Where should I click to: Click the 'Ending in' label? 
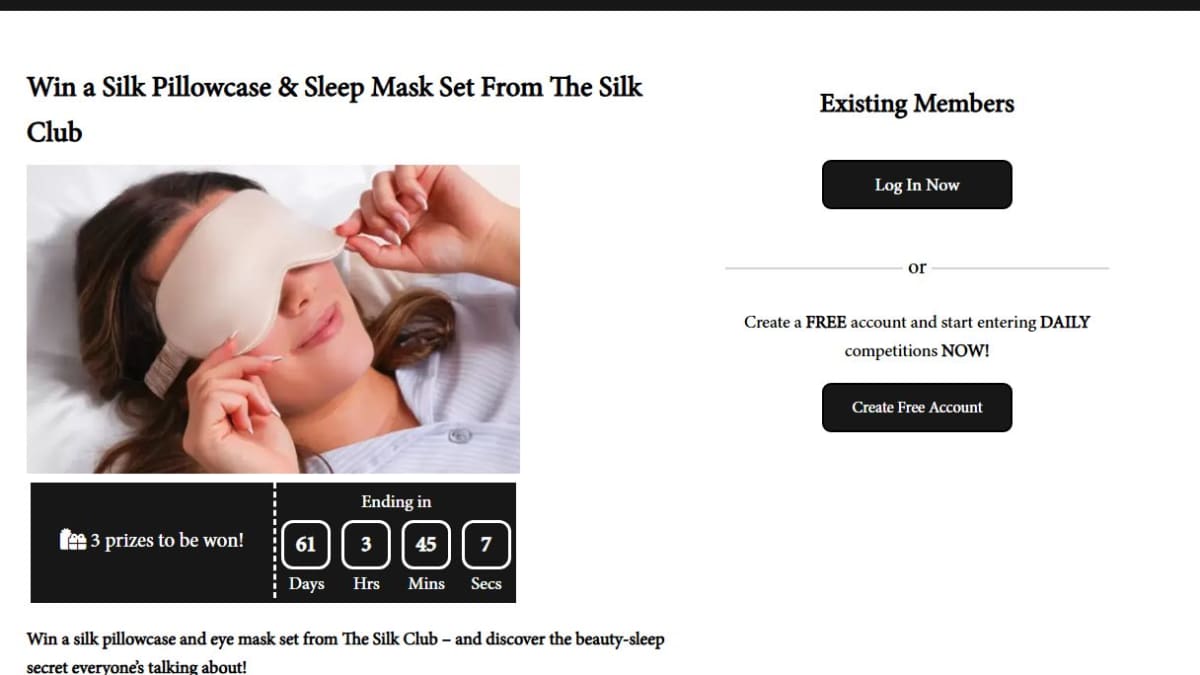click(396, 502)
